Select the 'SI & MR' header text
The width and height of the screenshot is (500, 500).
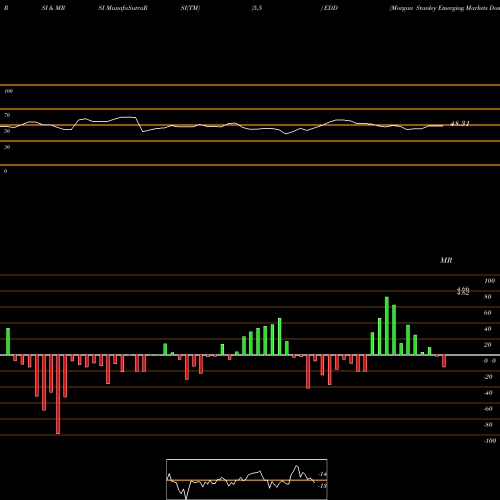point(53,8)
